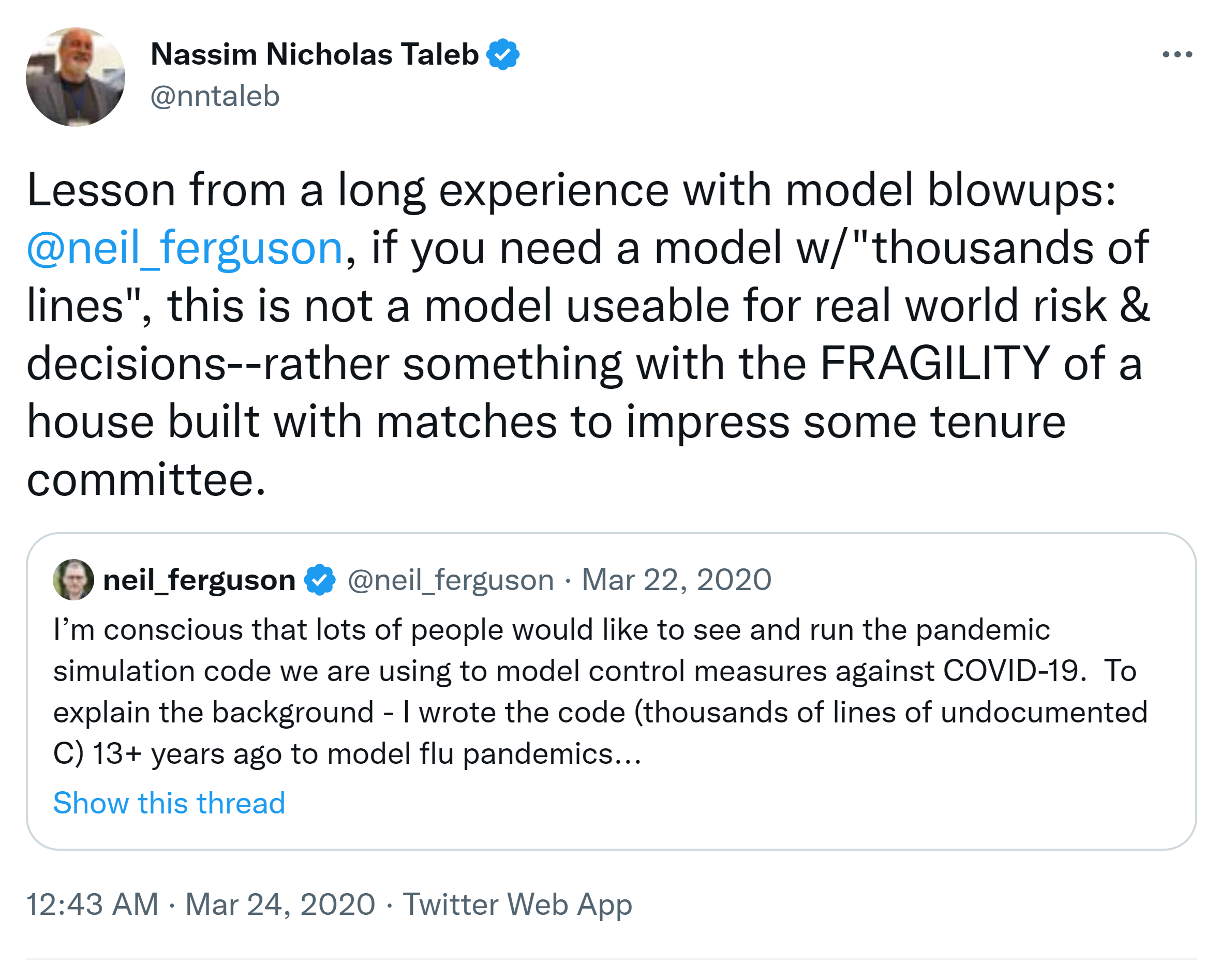Click neil_ferguson's small avatar in quote

tap(73, 580)
